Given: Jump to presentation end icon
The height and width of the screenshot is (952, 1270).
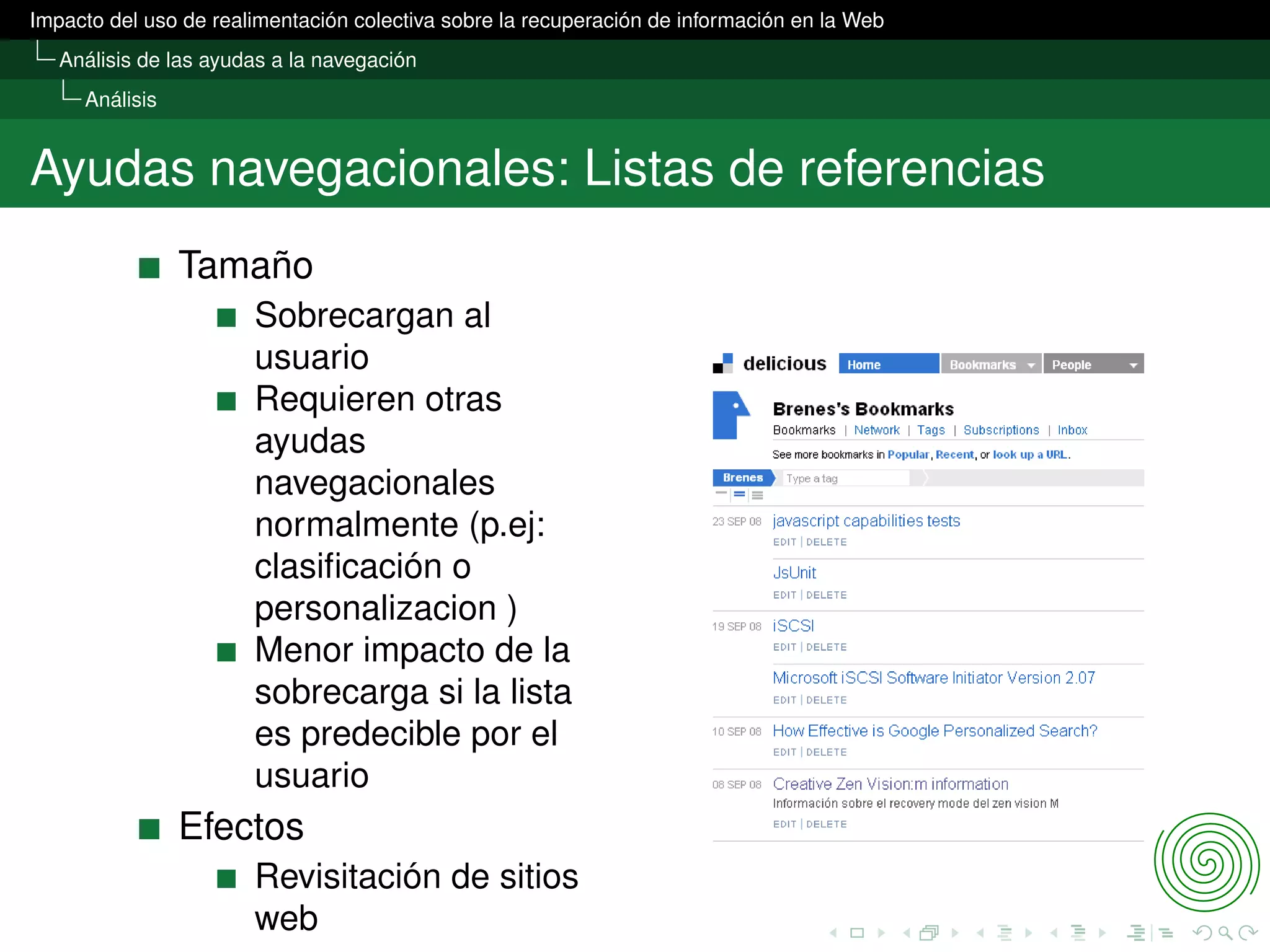Looking at the screenshot, I should pyautogui.click(x=1166, y=933).
